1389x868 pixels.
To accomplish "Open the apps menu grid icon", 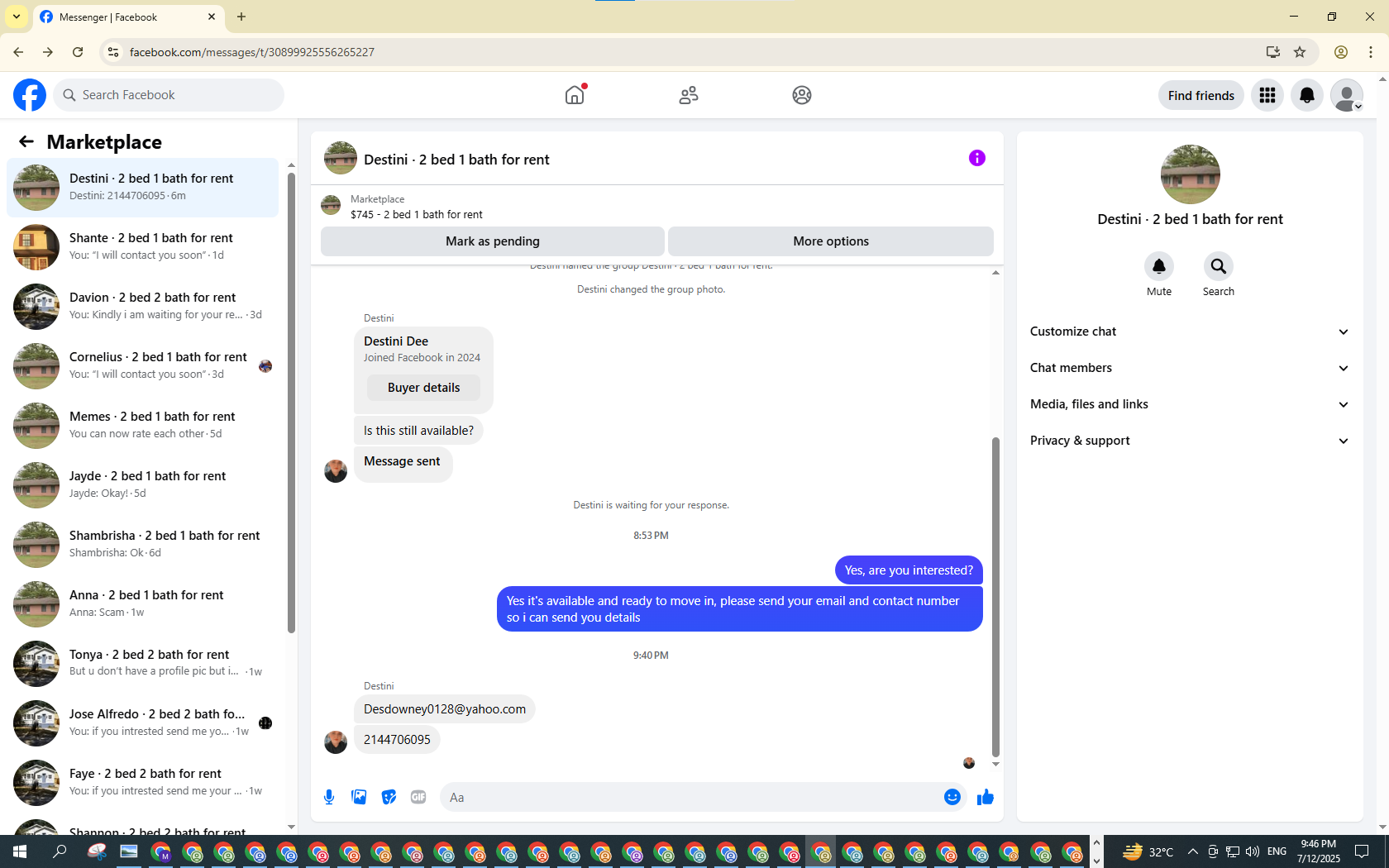I will pyautogui.click(x=1267, y=95).
